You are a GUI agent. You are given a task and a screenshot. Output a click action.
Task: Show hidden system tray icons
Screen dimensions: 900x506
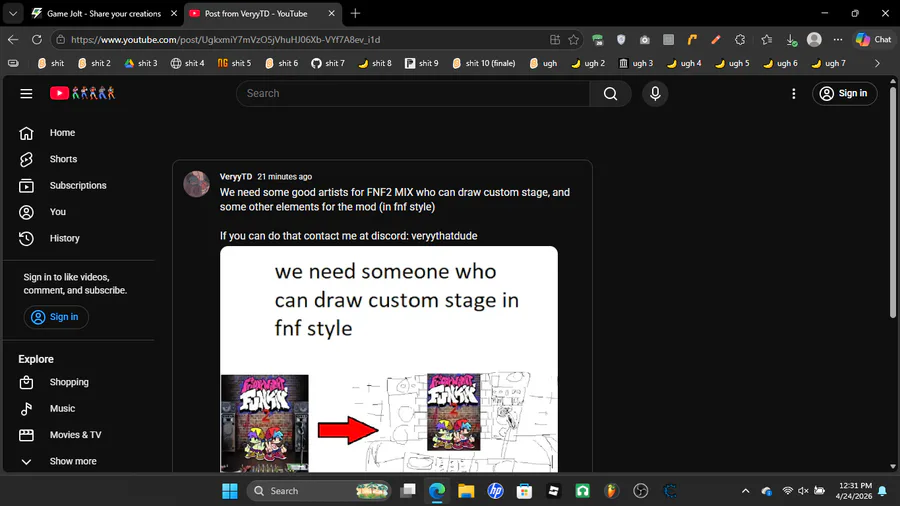point(746,491)
